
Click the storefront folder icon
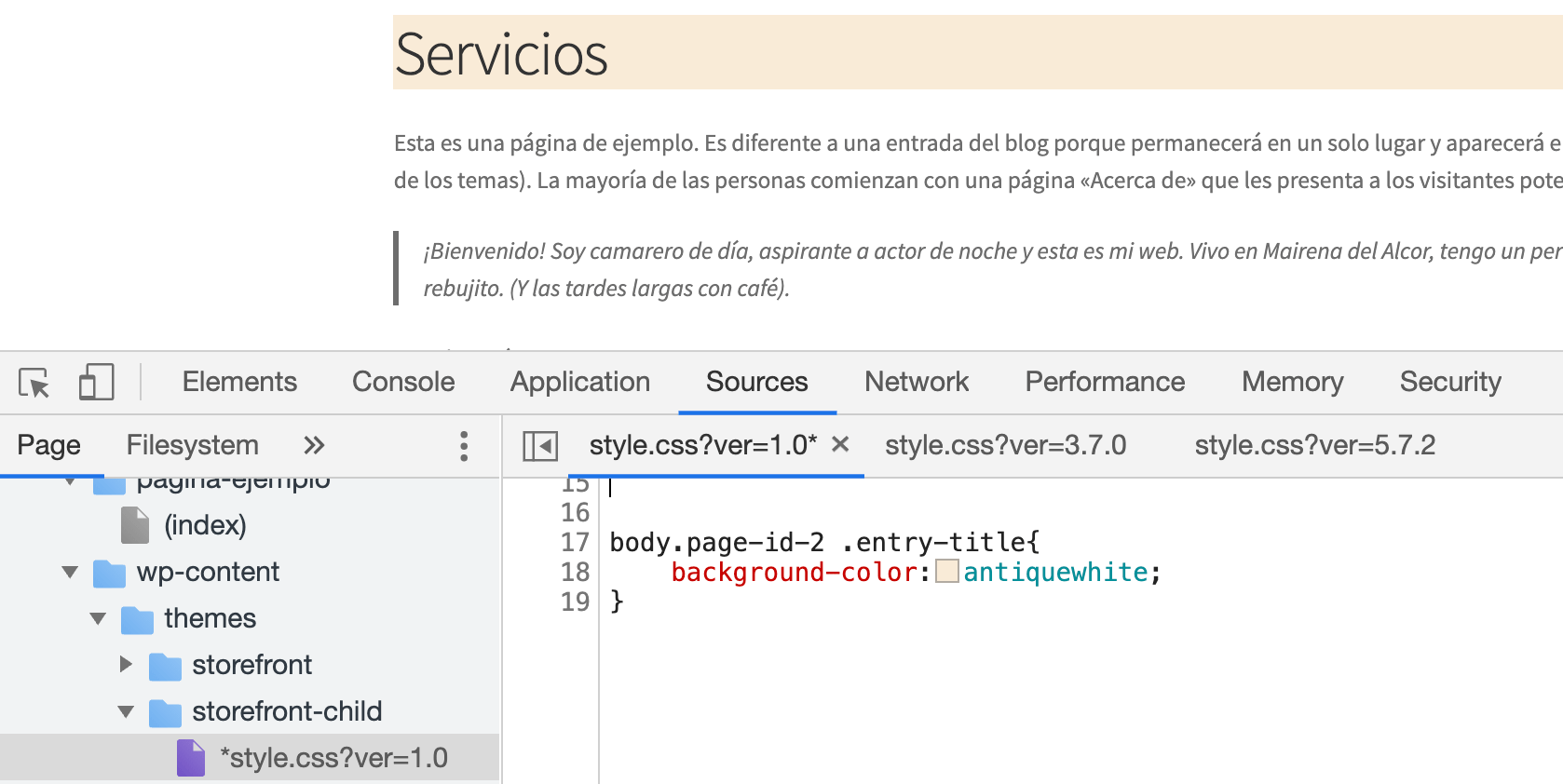[165, 667]
